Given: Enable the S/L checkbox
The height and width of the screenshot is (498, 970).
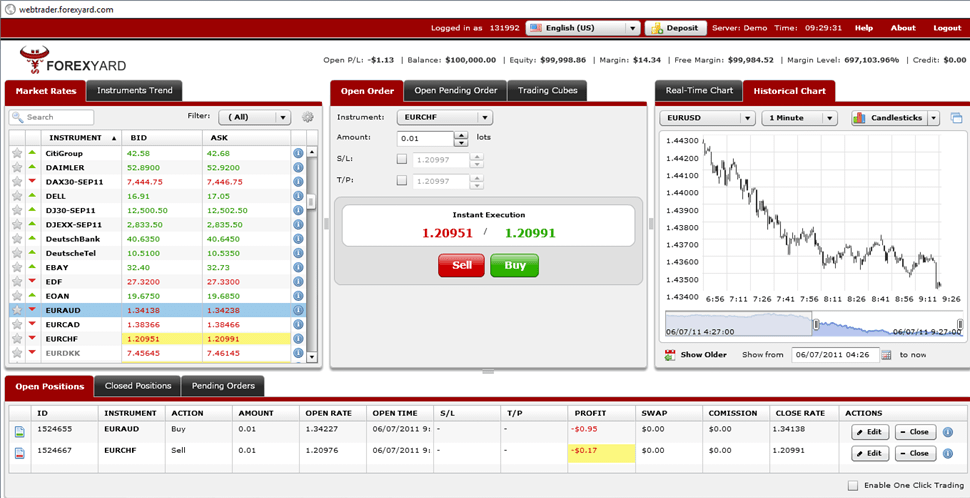Looking at the screenshot, I should (402, 160).
